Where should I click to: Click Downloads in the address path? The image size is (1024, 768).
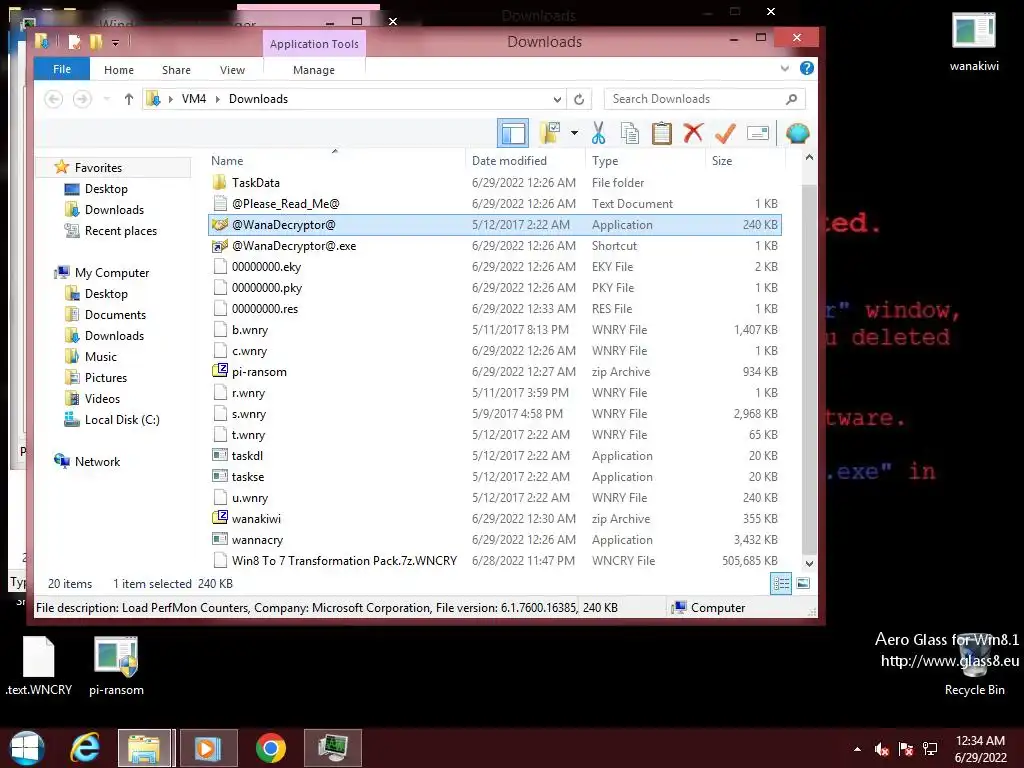tap(259, 99)
